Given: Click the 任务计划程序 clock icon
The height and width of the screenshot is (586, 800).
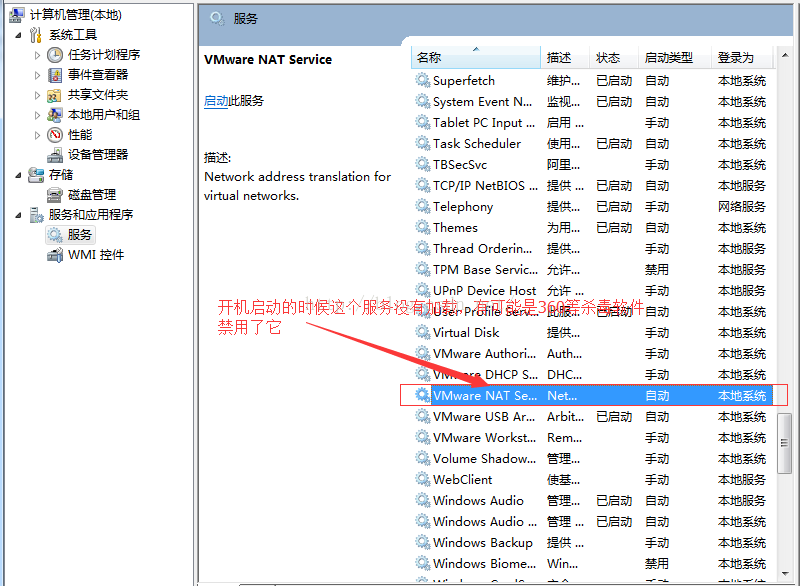Looking at the screenshot, I should [x=55, y=55].
